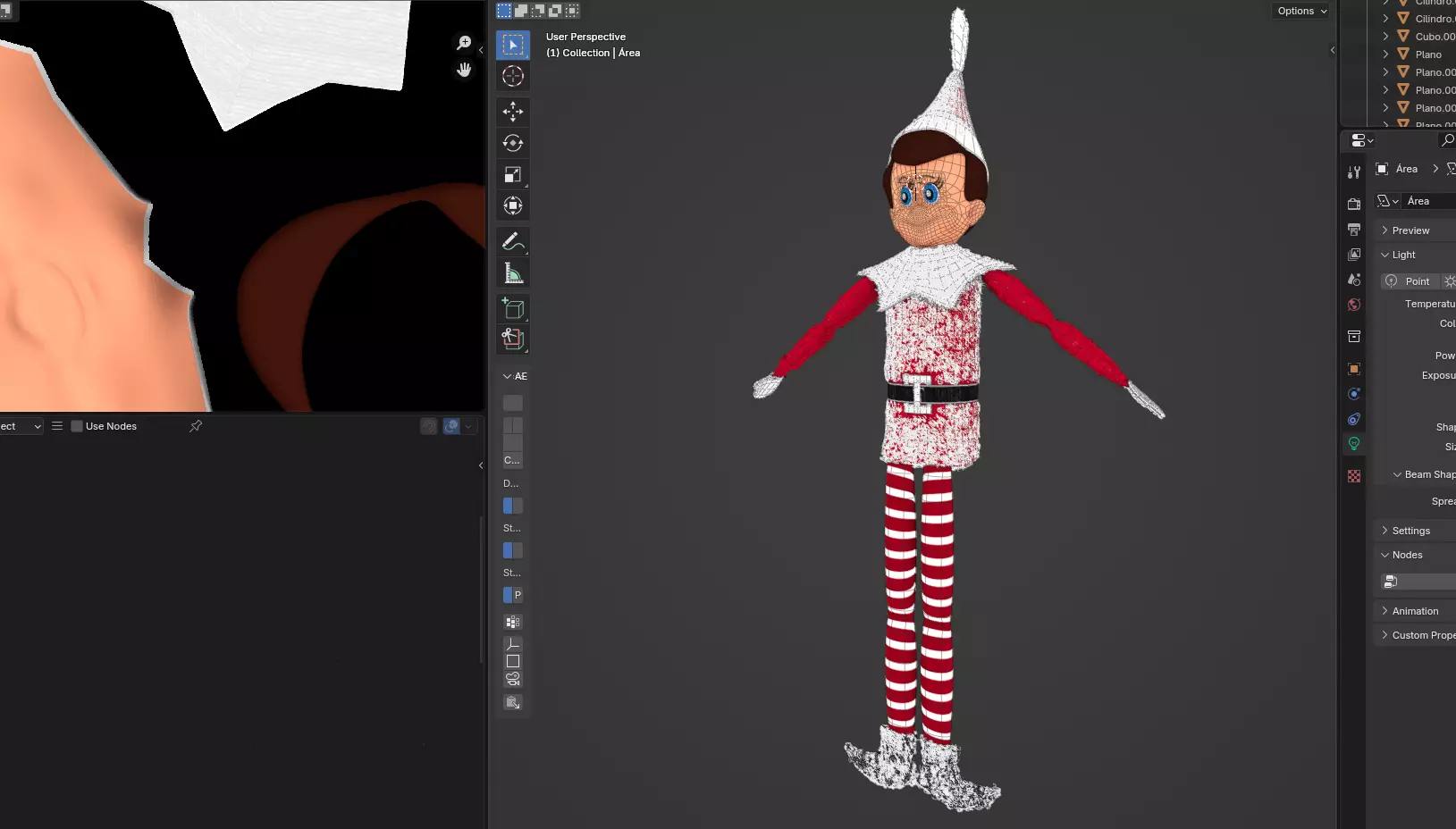Screen dimensions: 1456x829
Task: Select the Measure ruler tool
Action: 513,272
